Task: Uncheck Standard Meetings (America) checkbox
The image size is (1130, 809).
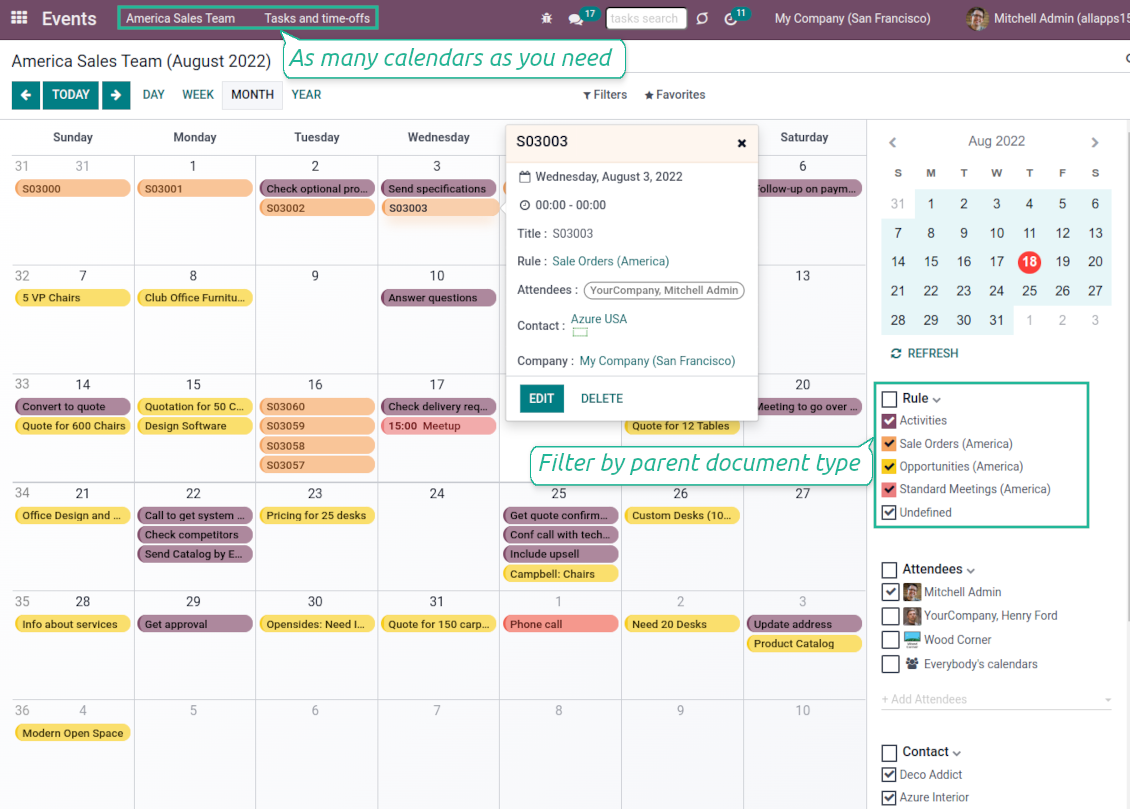Action: [x=889, y=489]
